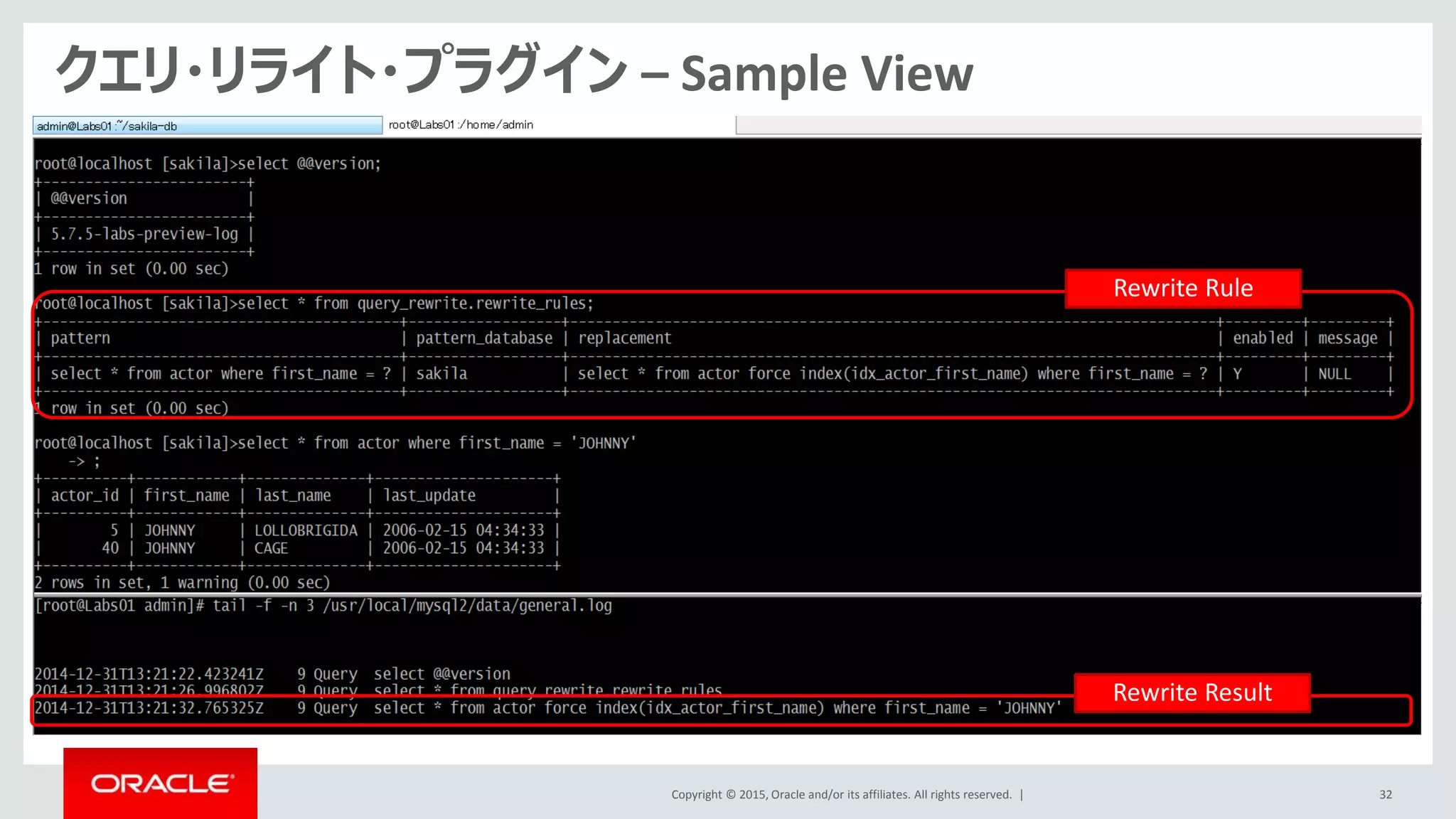The height and width of the screenshot is (819, 1456).
Task: Click the pattern cell 'select * from actor'
Action: [x=220, y=374]
